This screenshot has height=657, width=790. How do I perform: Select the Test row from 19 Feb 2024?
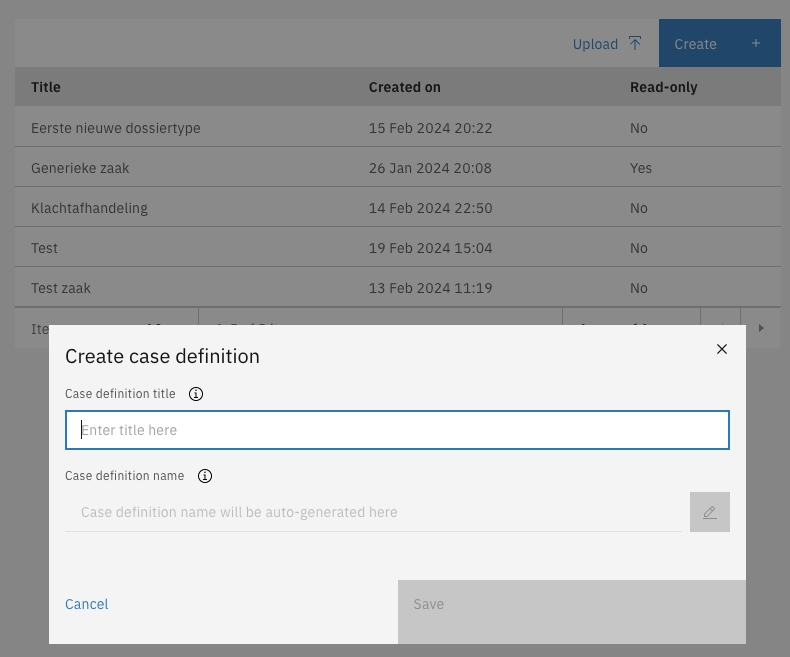coord(45,248)
